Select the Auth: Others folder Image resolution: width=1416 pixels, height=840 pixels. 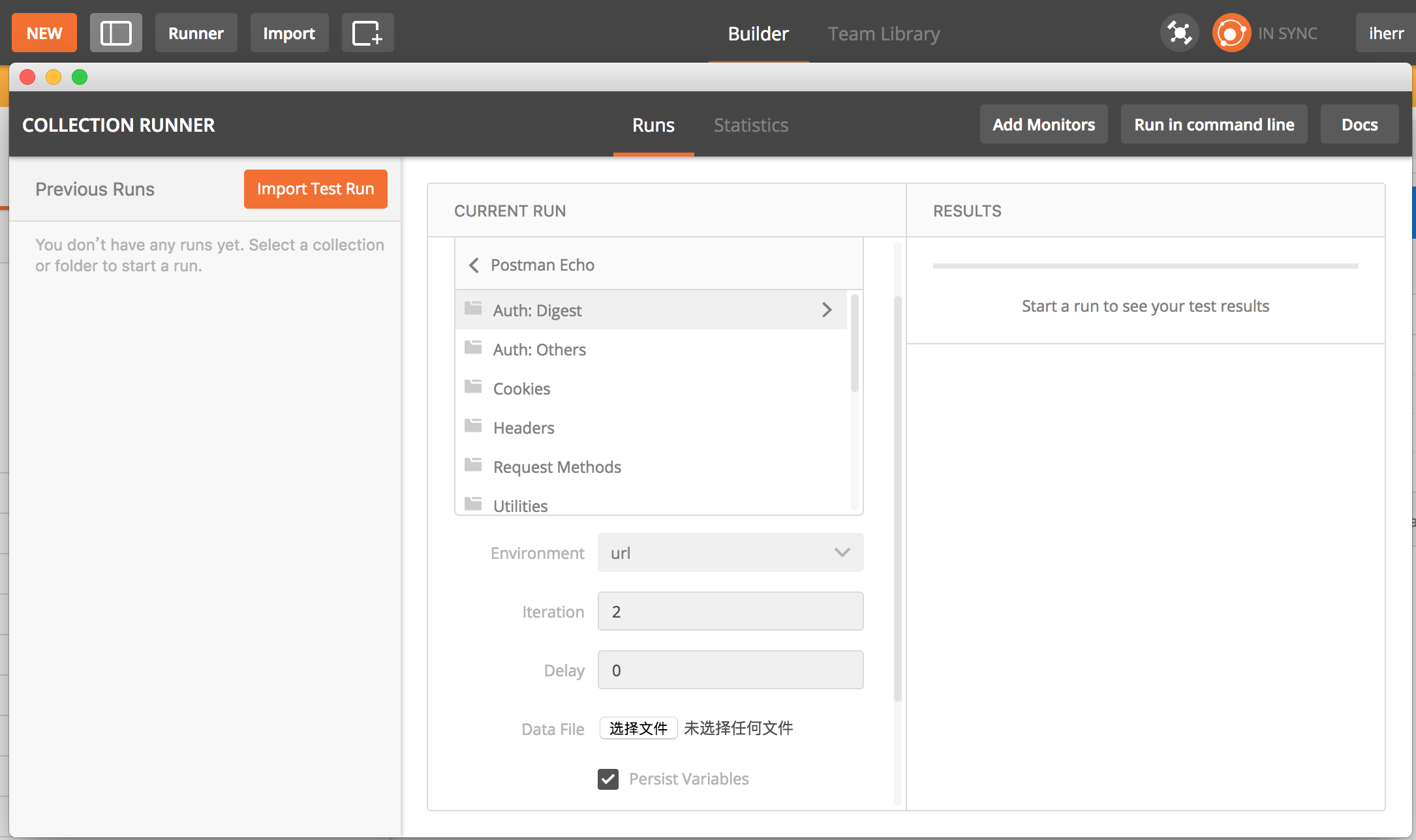point(651,349)
